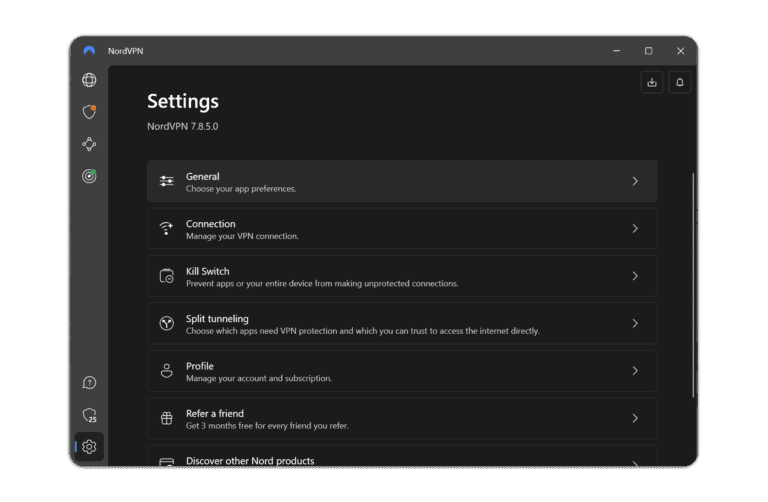Click the Discover other Nord products card icon
The width and height of the screenshot is (768, 502).
pos(167,462)
